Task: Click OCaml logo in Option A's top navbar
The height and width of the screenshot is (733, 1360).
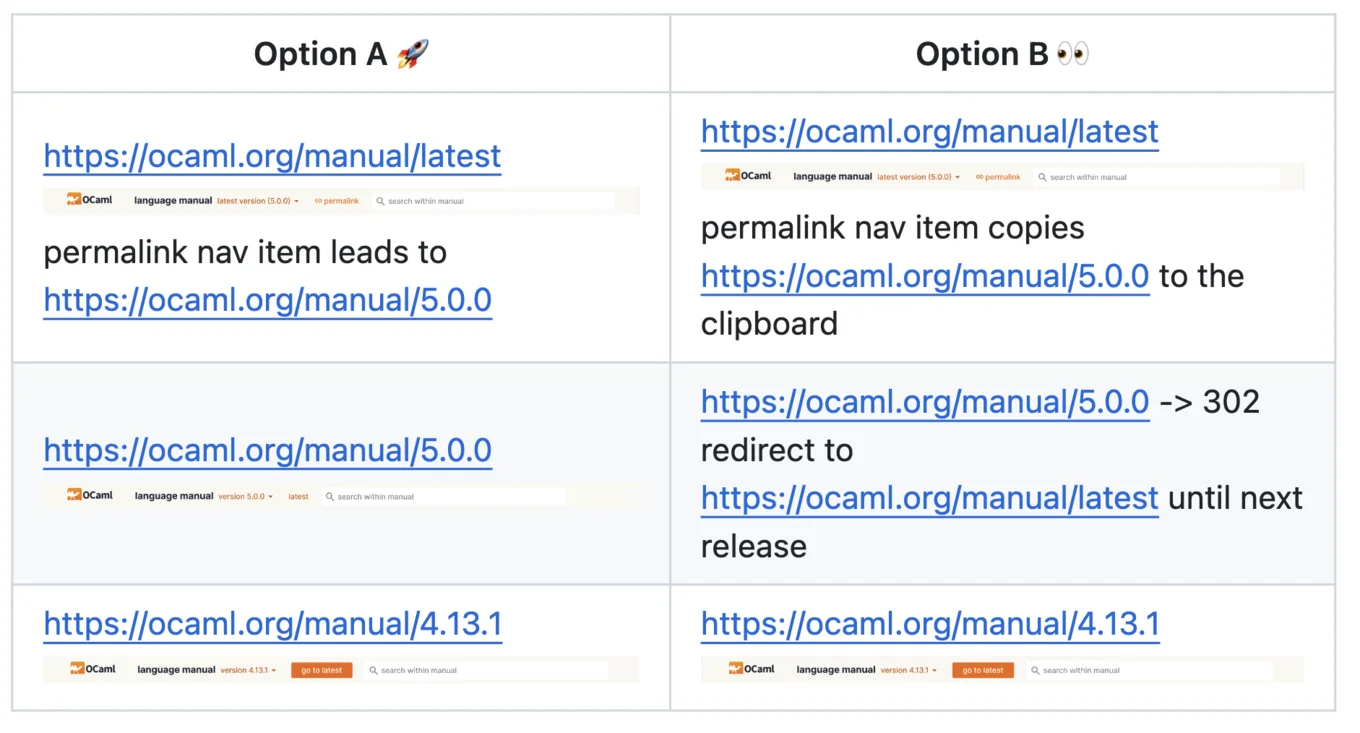Action: pyautogui.click(x=89, y=200)
